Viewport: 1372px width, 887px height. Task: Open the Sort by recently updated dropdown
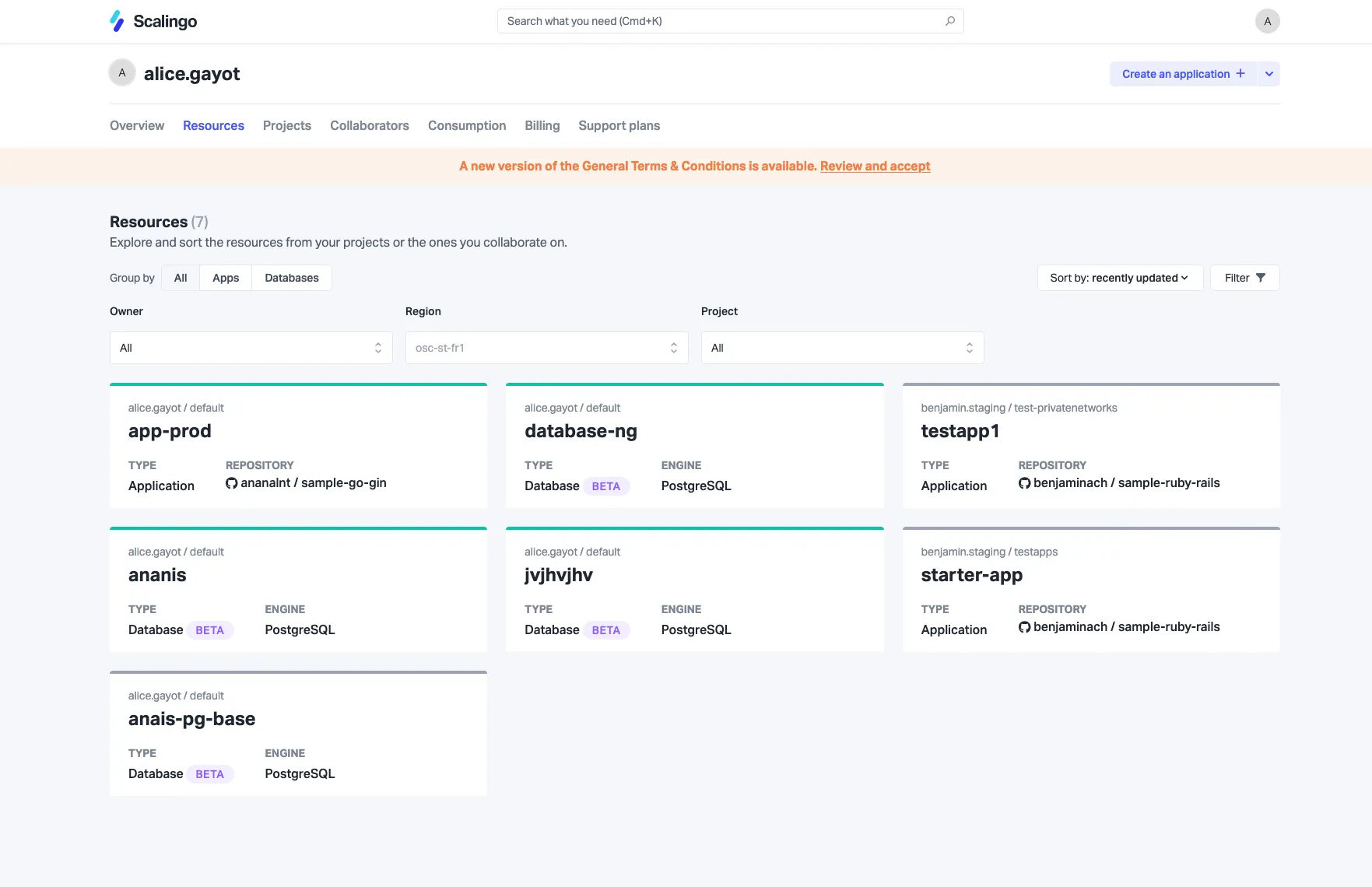[1119, 278]
